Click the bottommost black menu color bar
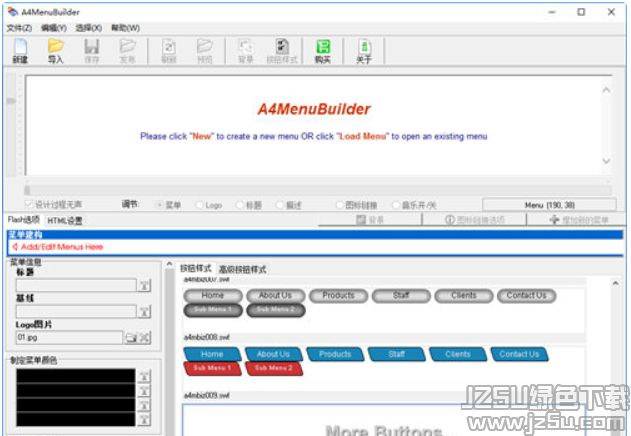 (76, 419)
